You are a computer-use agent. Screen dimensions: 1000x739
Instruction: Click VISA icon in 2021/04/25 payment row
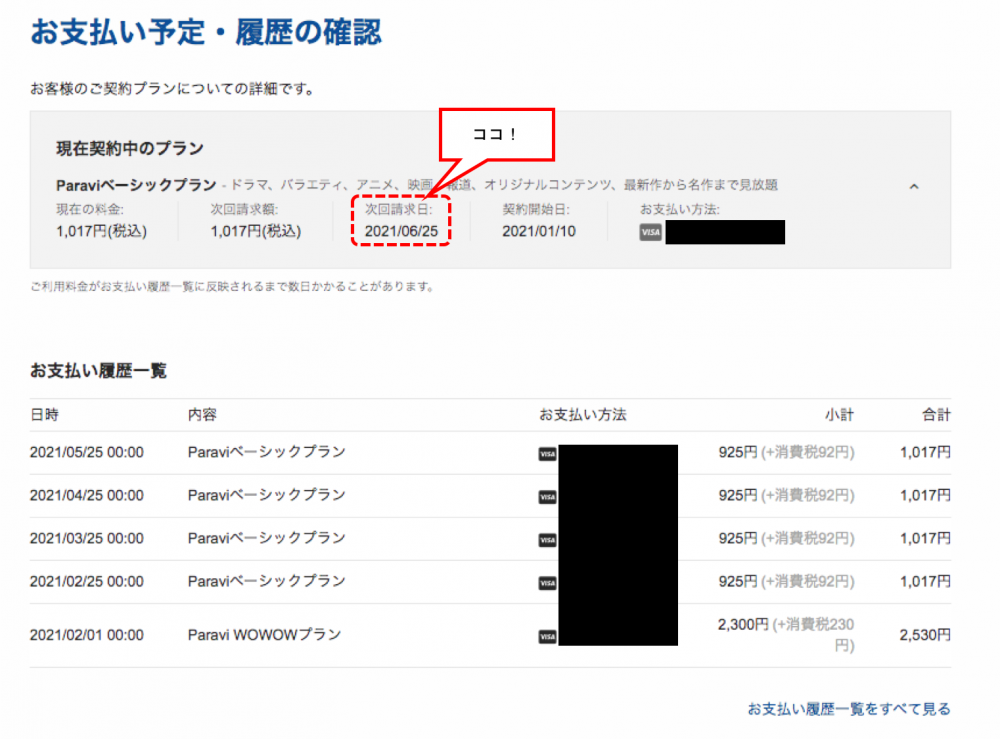click(x=547, y=497)
